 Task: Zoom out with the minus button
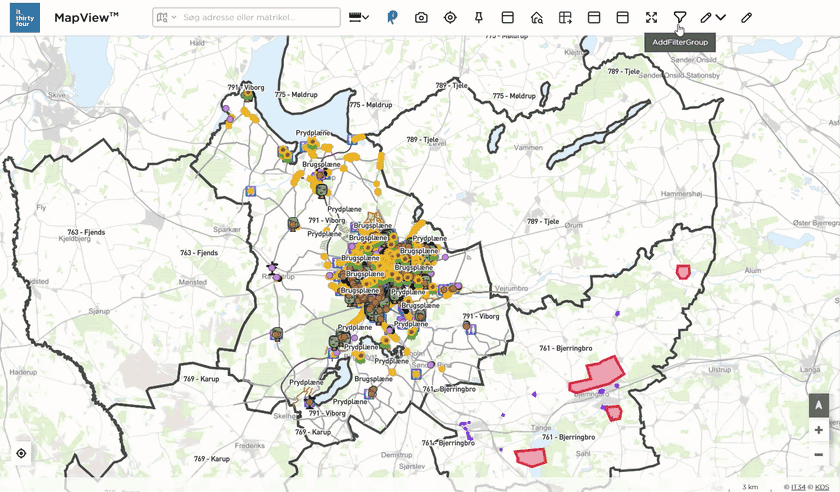[819, 454]
